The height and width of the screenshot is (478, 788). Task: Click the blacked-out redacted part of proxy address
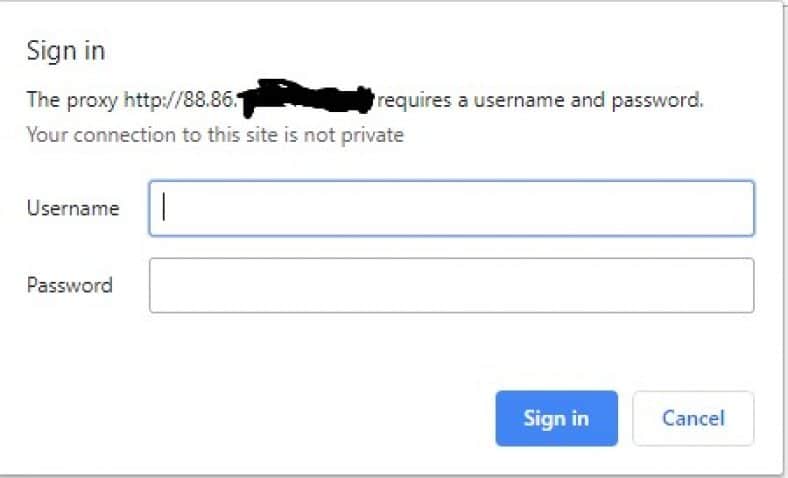click(x=307, y=97)
